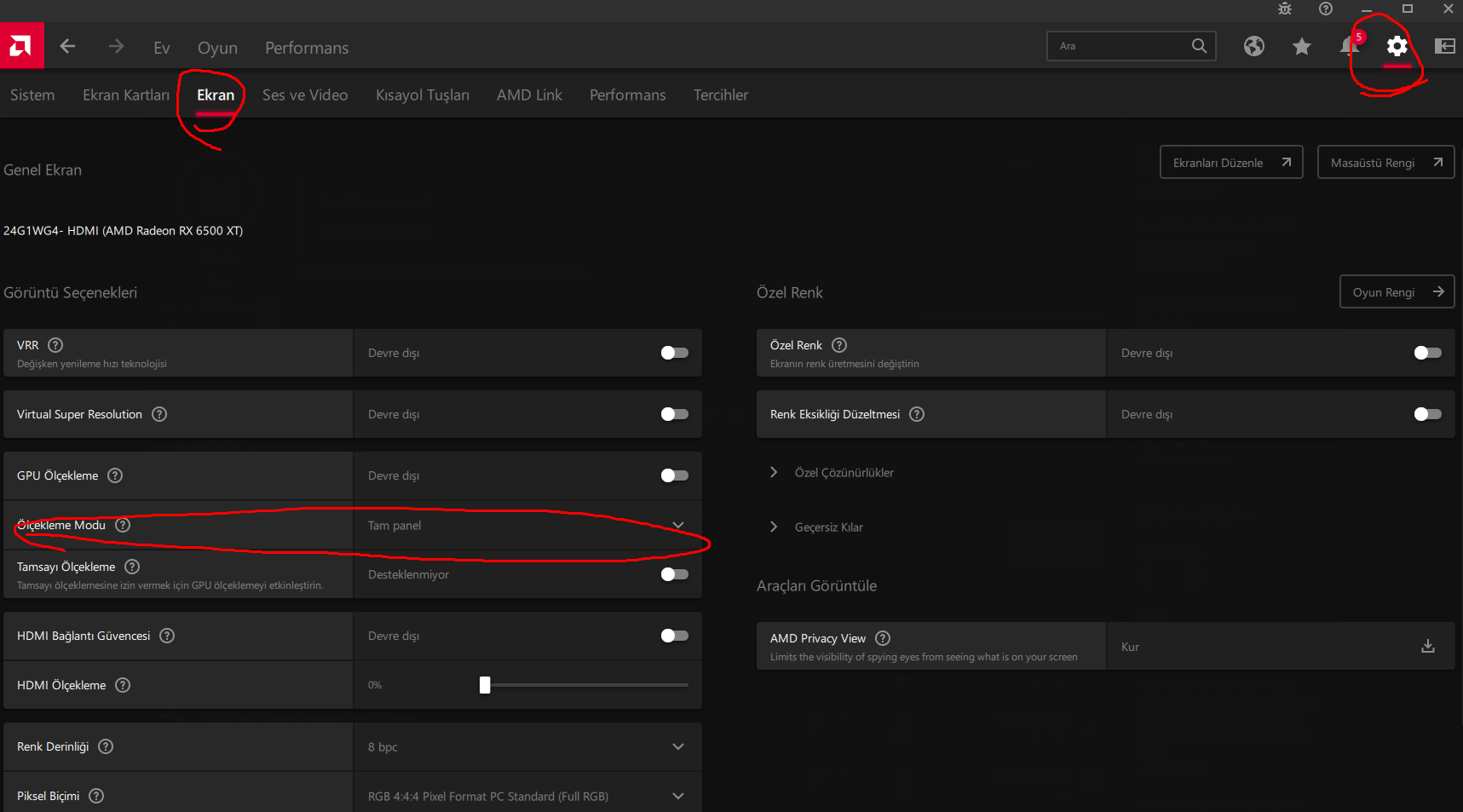Open the notifications bell
The image size is (1463, 812).
[x=1349, y=46]
